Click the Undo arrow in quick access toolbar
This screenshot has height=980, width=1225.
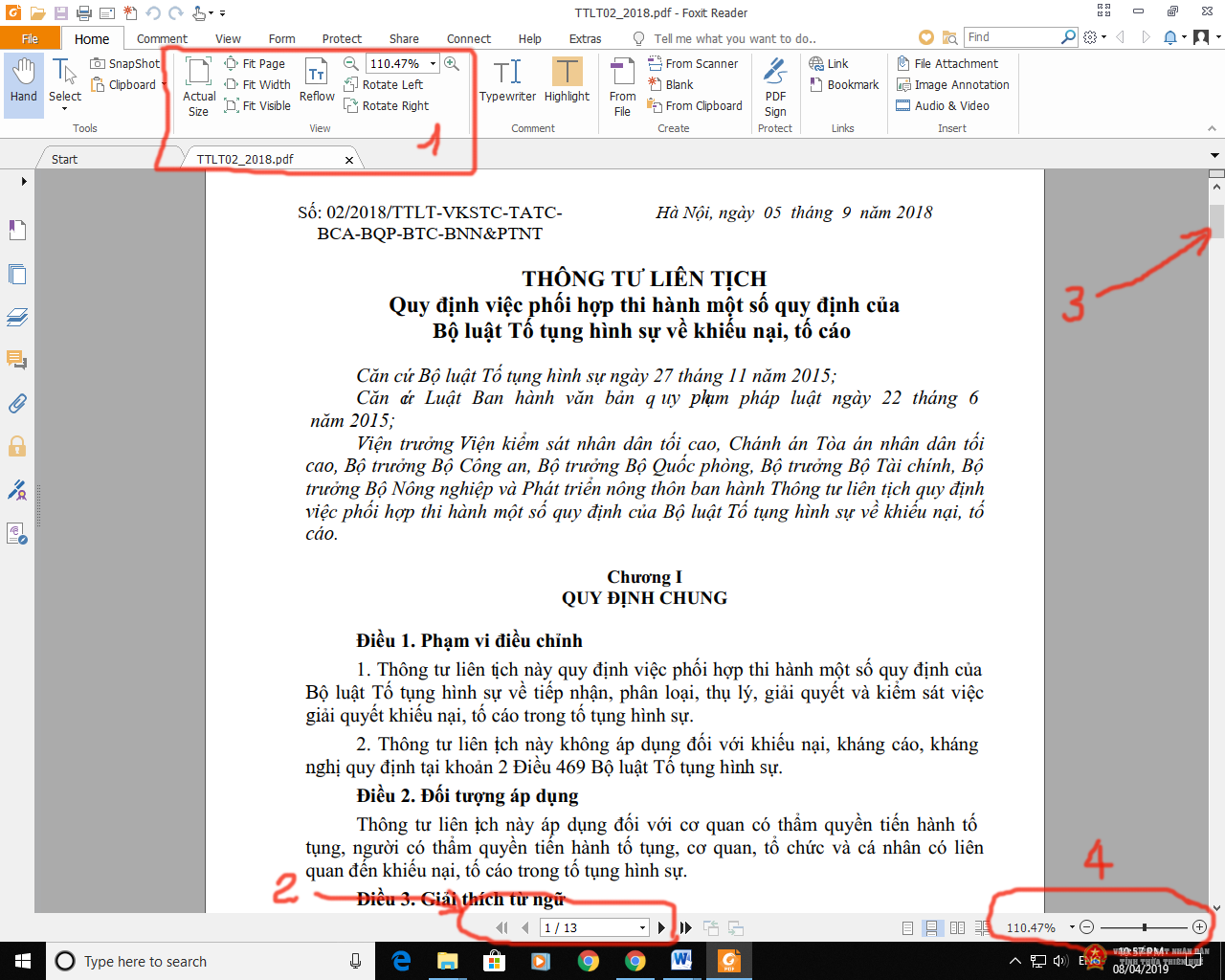coord(153,12)
